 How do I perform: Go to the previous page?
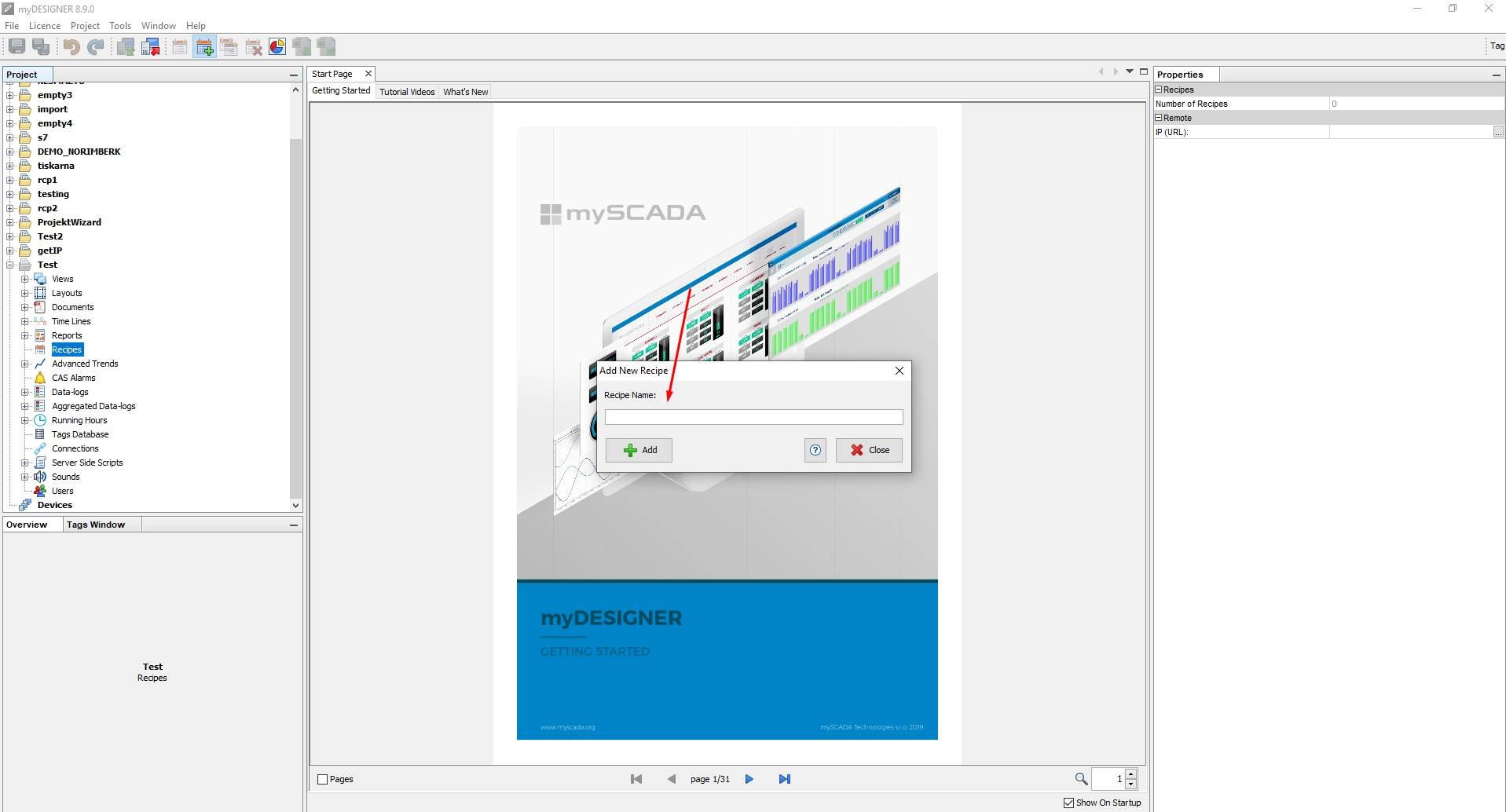(x=672, y=779)
